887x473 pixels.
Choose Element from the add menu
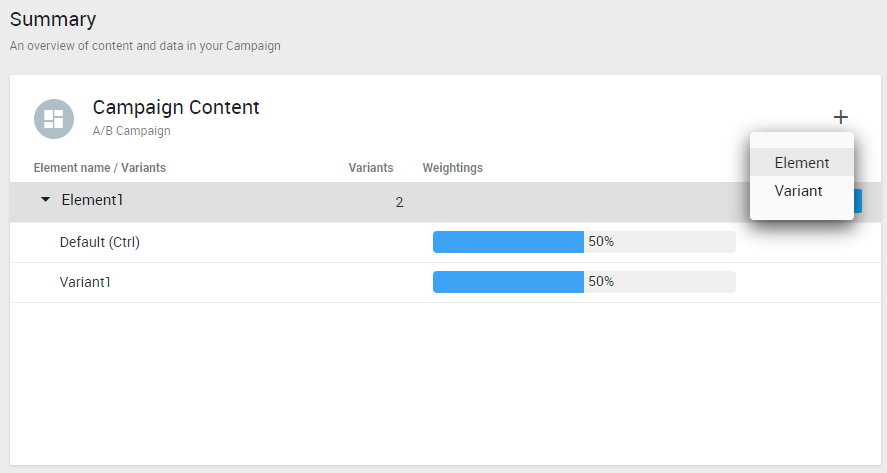801,163
